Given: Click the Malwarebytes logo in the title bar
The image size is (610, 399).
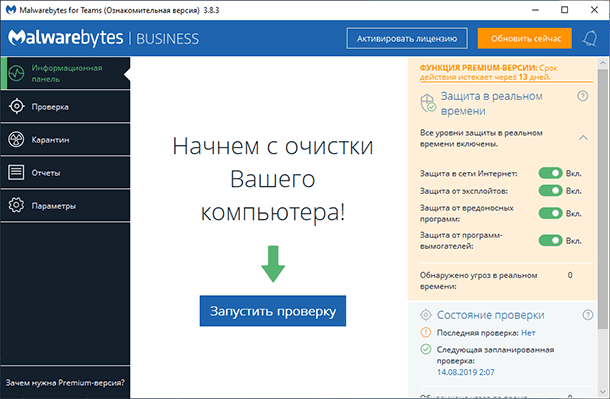Looking at the screenshot, I should tap(11, 10).
